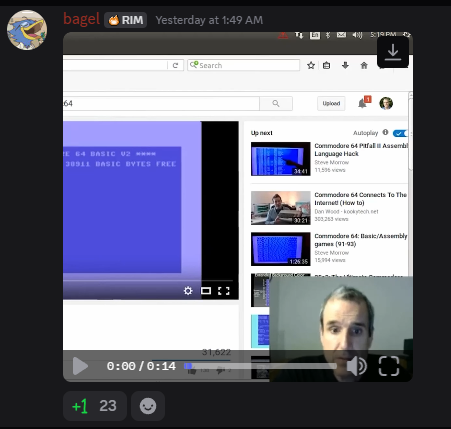Screen dimensions: 451x429
Task: Switch YouTube player to theater mode
Action: click(206, 291)
